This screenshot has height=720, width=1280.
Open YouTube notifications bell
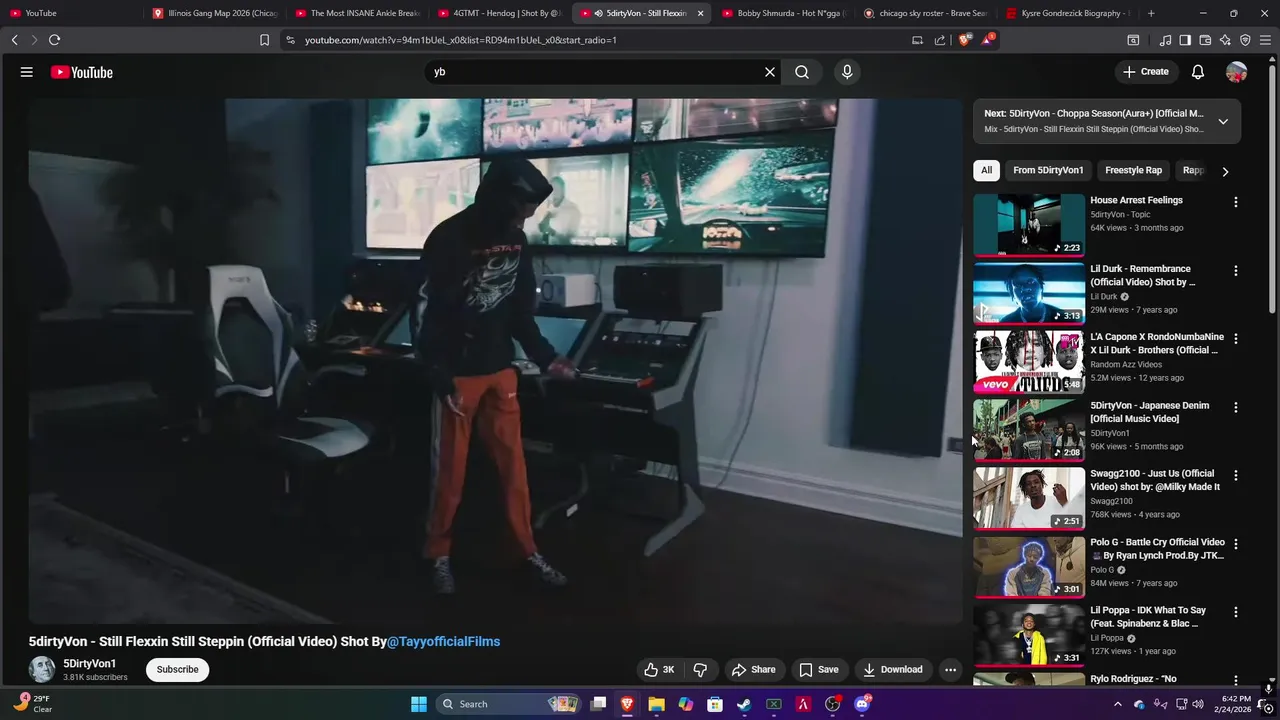pyautogui.click(x=1198, y=72)
